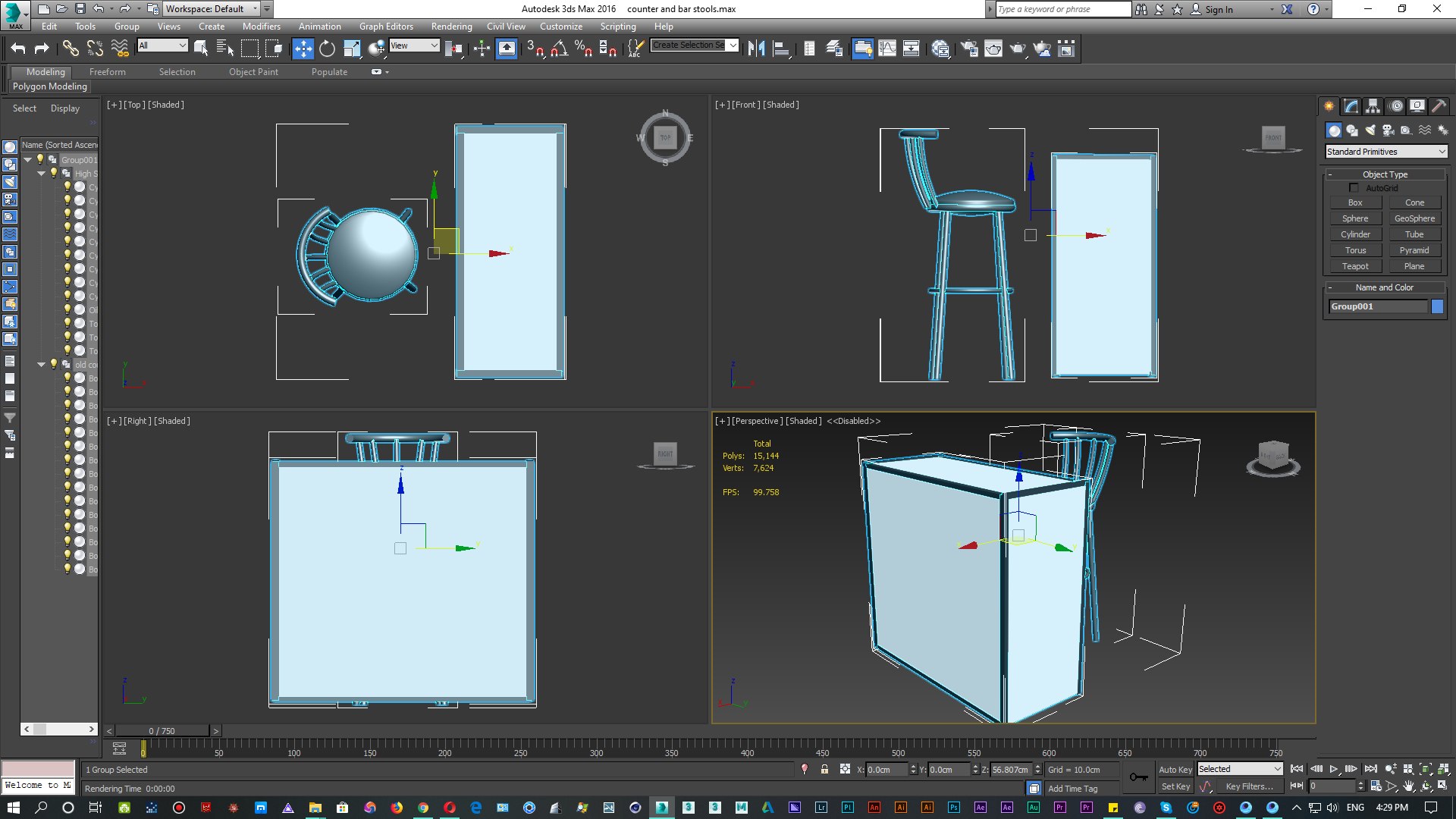Open the Rendering menu

(451, 26)
